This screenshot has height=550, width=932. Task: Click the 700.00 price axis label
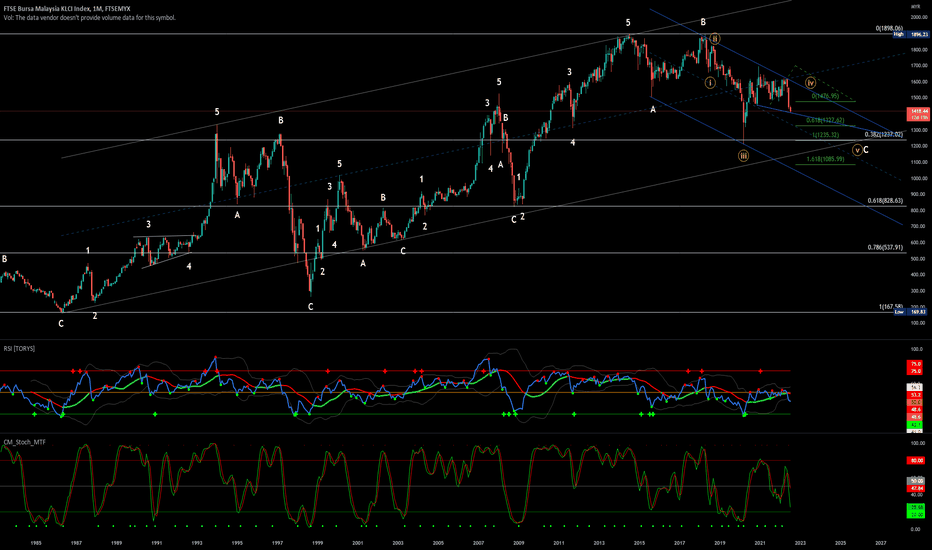919,227
